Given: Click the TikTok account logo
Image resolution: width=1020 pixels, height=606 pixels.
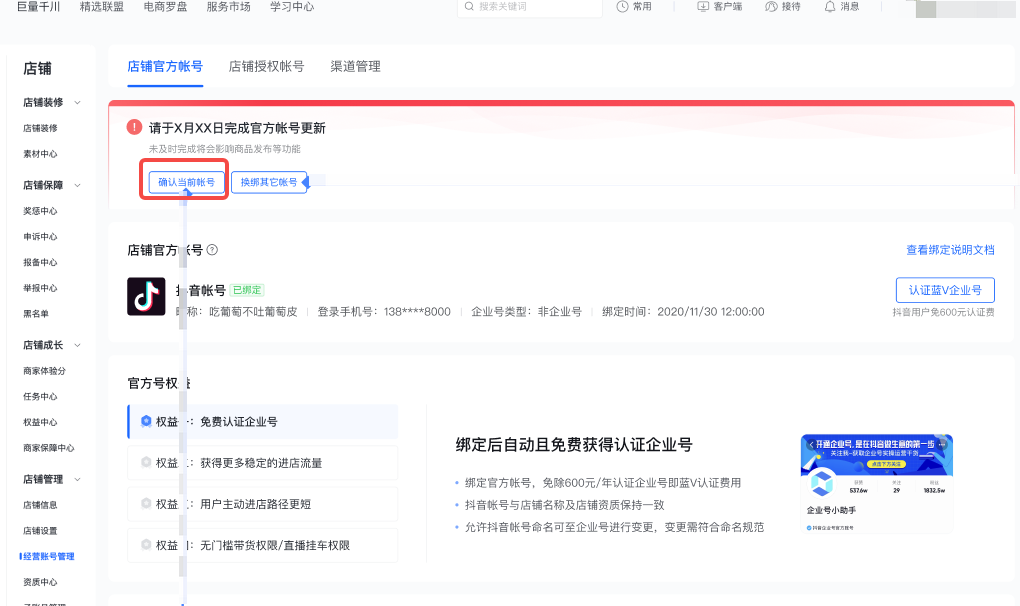Looking at the screenshot, I should (146, 297).
